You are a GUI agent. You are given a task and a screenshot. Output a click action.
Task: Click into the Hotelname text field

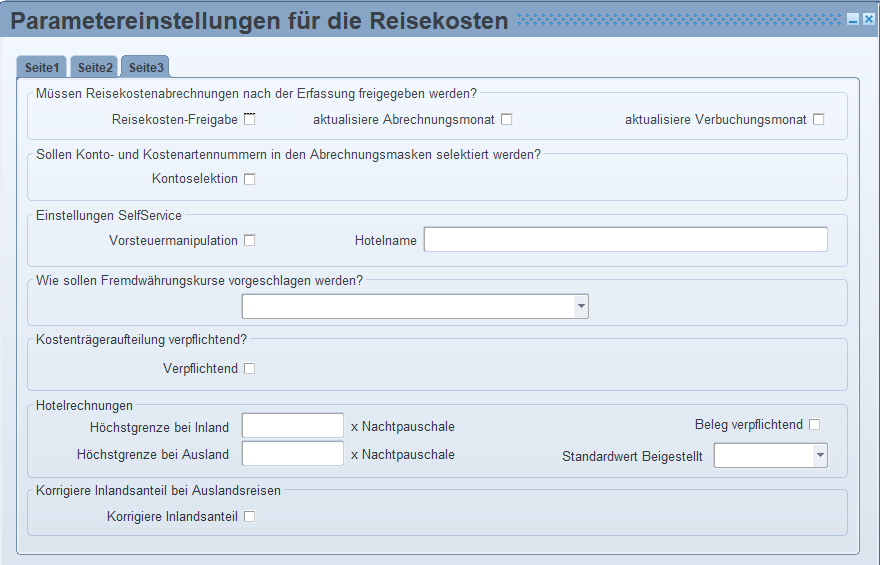tap(626, 240)
